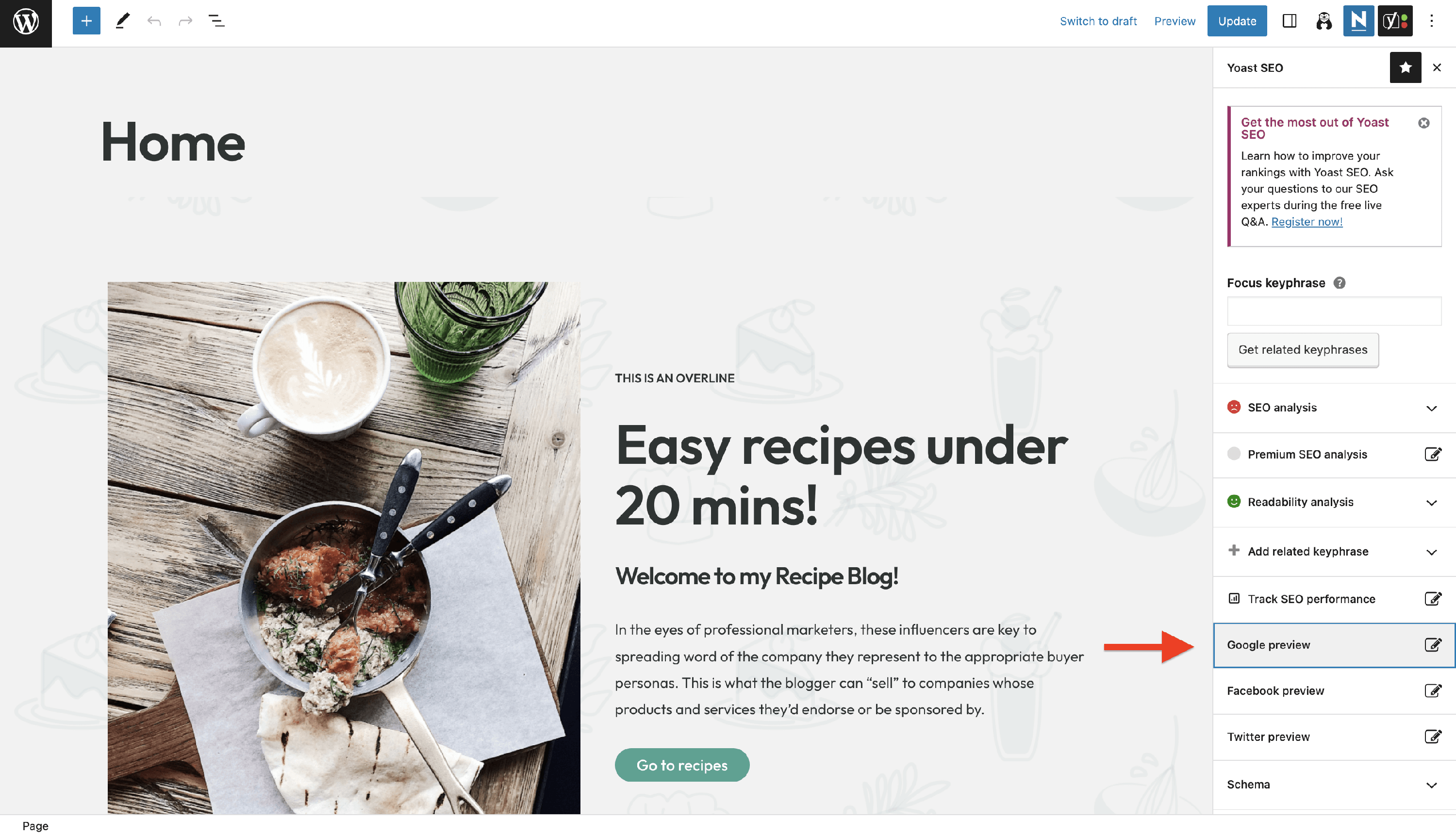Toggle the settings sidebar panel icon

coord(1289,21)
